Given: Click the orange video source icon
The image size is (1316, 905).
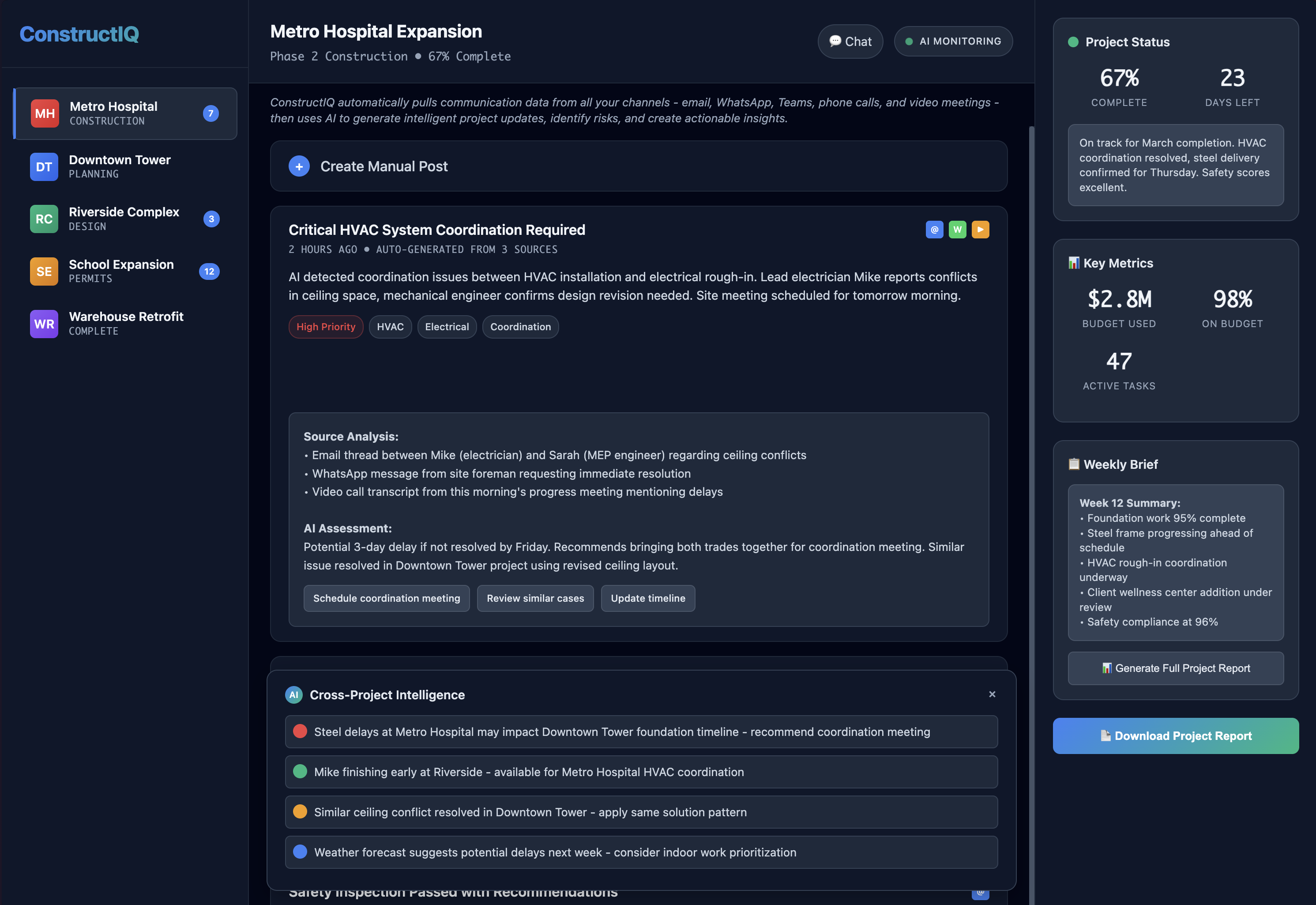Looking at the screenshot, I should [x=980, y=230].
